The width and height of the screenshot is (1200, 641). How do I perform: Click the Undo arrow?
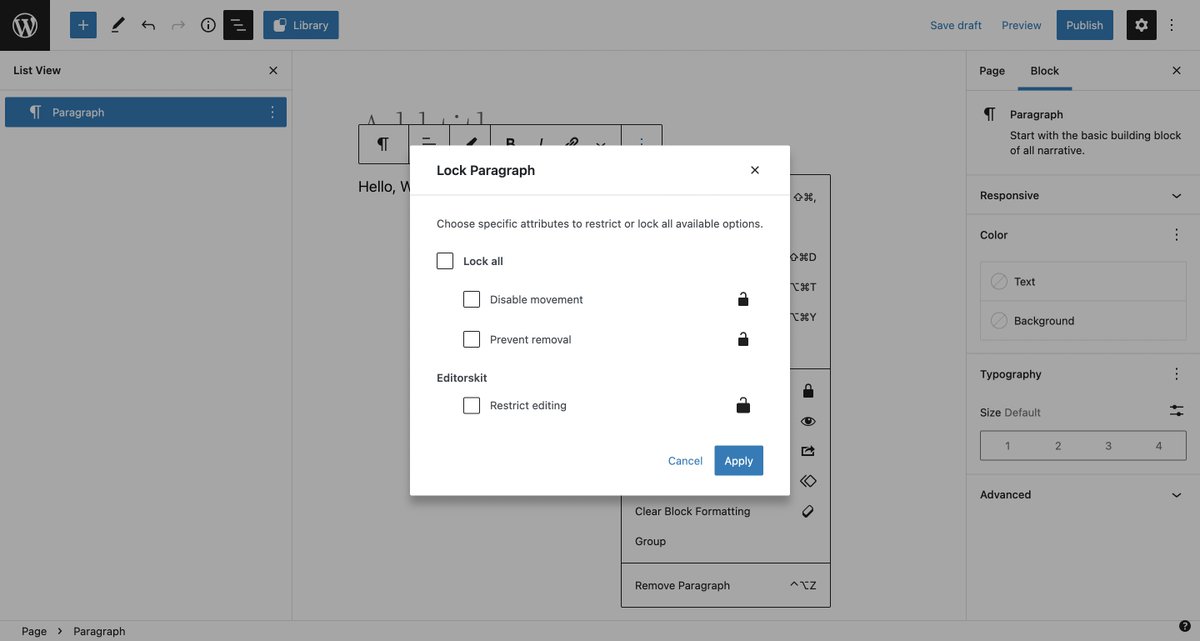pos(148,25)
